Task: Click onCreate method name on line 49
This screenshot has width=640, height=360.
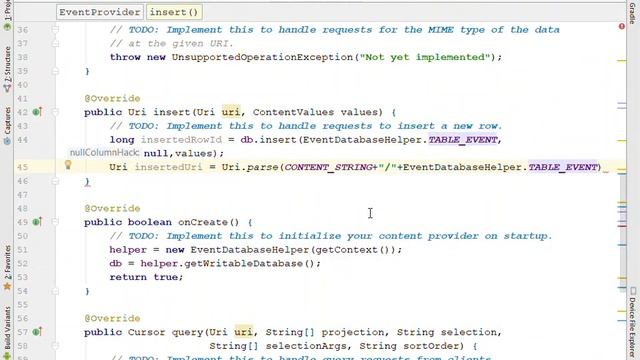Action: (x=202, y=222)
